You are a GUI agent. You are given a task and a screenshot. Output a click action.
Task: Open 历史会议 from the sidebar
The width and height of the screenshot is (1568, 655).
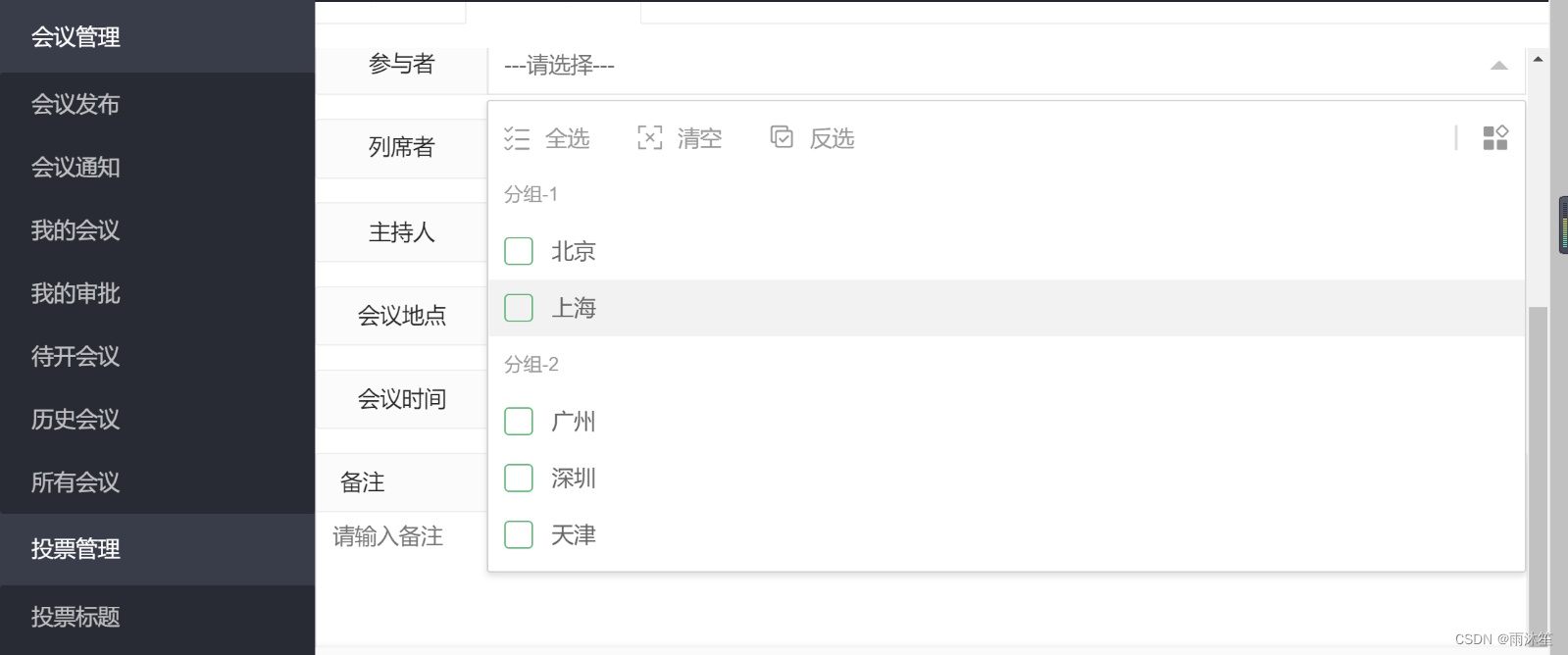tap(76, 420)
